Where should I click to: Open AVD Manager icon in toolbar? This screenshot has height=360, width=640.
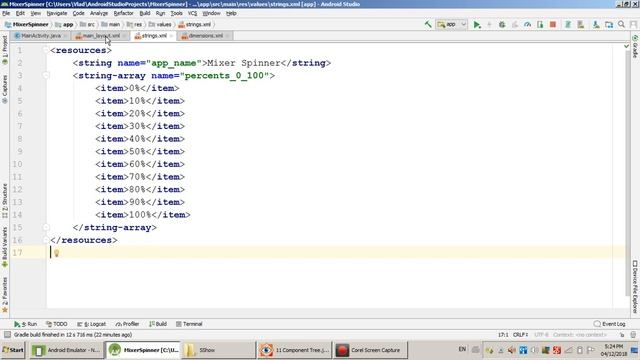580,24
